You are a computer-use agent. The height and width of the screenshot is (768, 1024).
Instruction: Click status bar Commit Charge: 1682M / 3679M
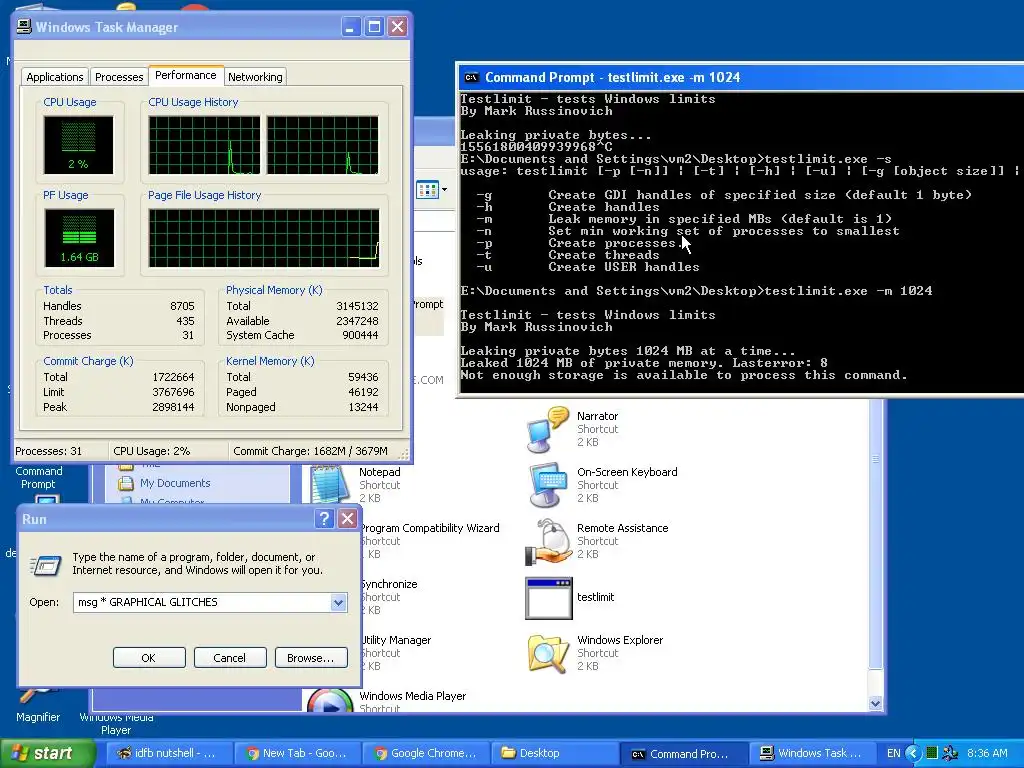coord(310,451)
